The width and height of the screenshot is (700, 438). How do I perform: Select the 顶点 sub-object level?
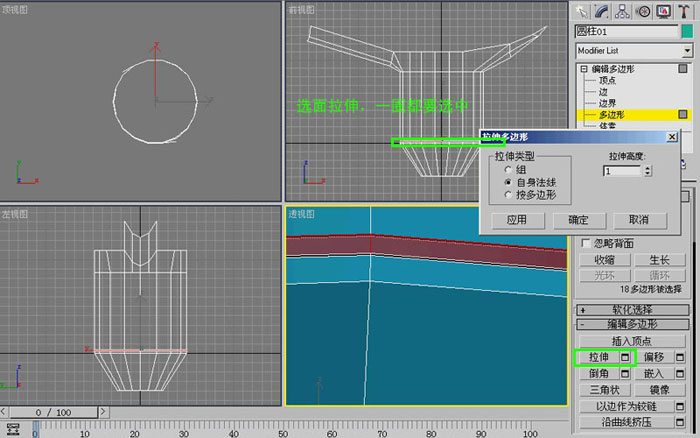click(607, 80)
